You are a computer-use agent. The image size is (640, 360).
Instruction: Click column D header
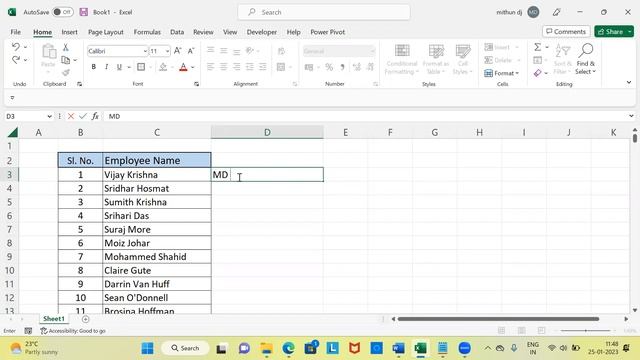pyautogui.click(x=267, y=132)
